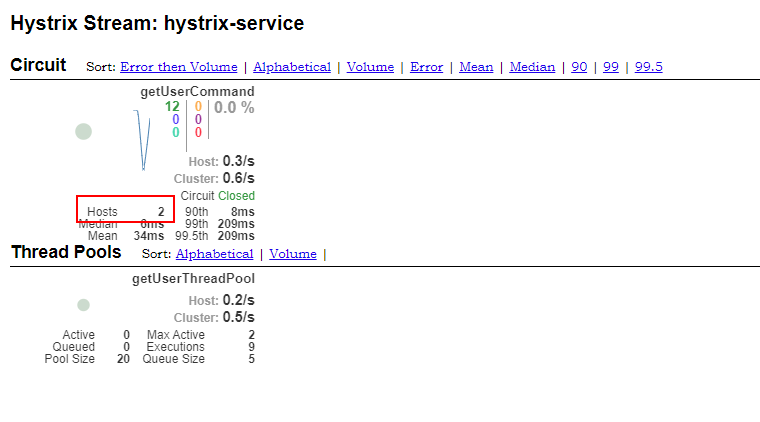The height and width of the screenshot is (422, 760).
Task: Click the highlighted Hosts count value
Action: (x=160, y=212)
